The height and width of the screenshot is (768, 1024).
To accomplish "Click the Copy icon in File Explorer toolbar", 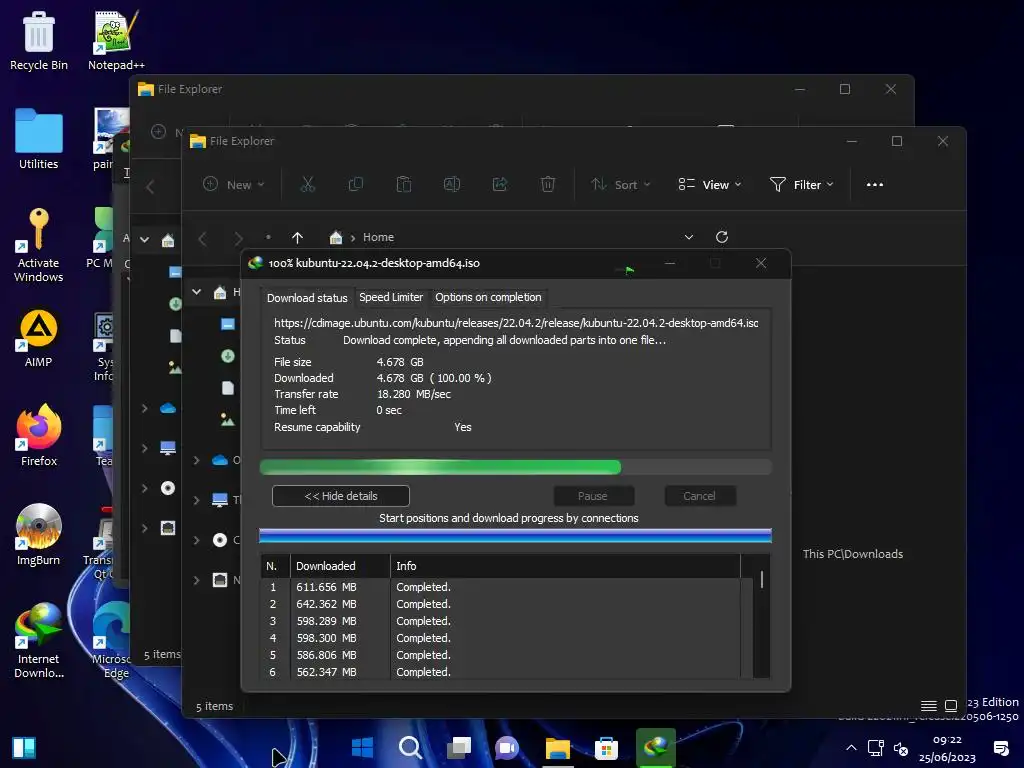I will (356, 185).
